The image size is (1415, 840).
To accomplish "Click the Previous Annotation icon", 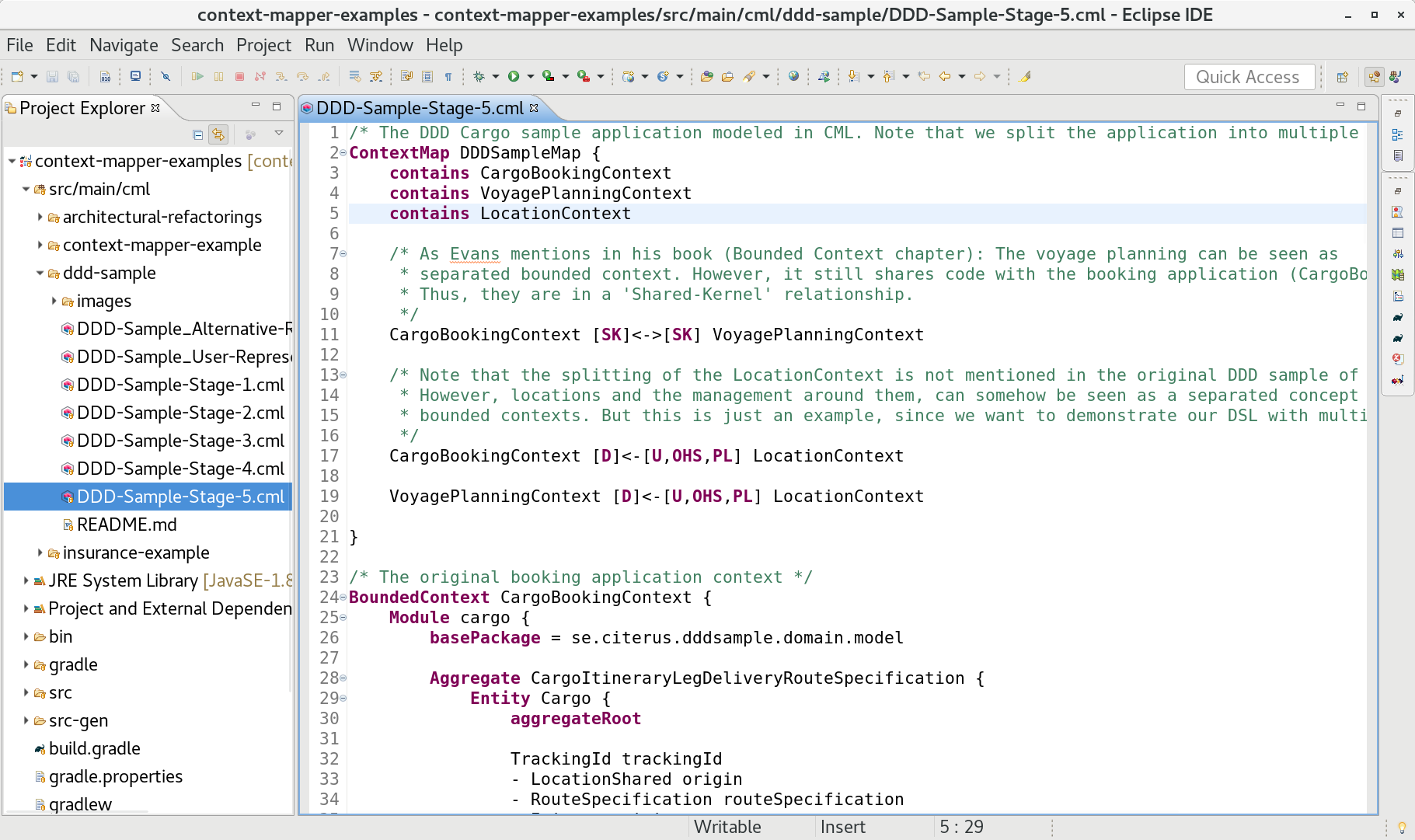I will [889, 76].
